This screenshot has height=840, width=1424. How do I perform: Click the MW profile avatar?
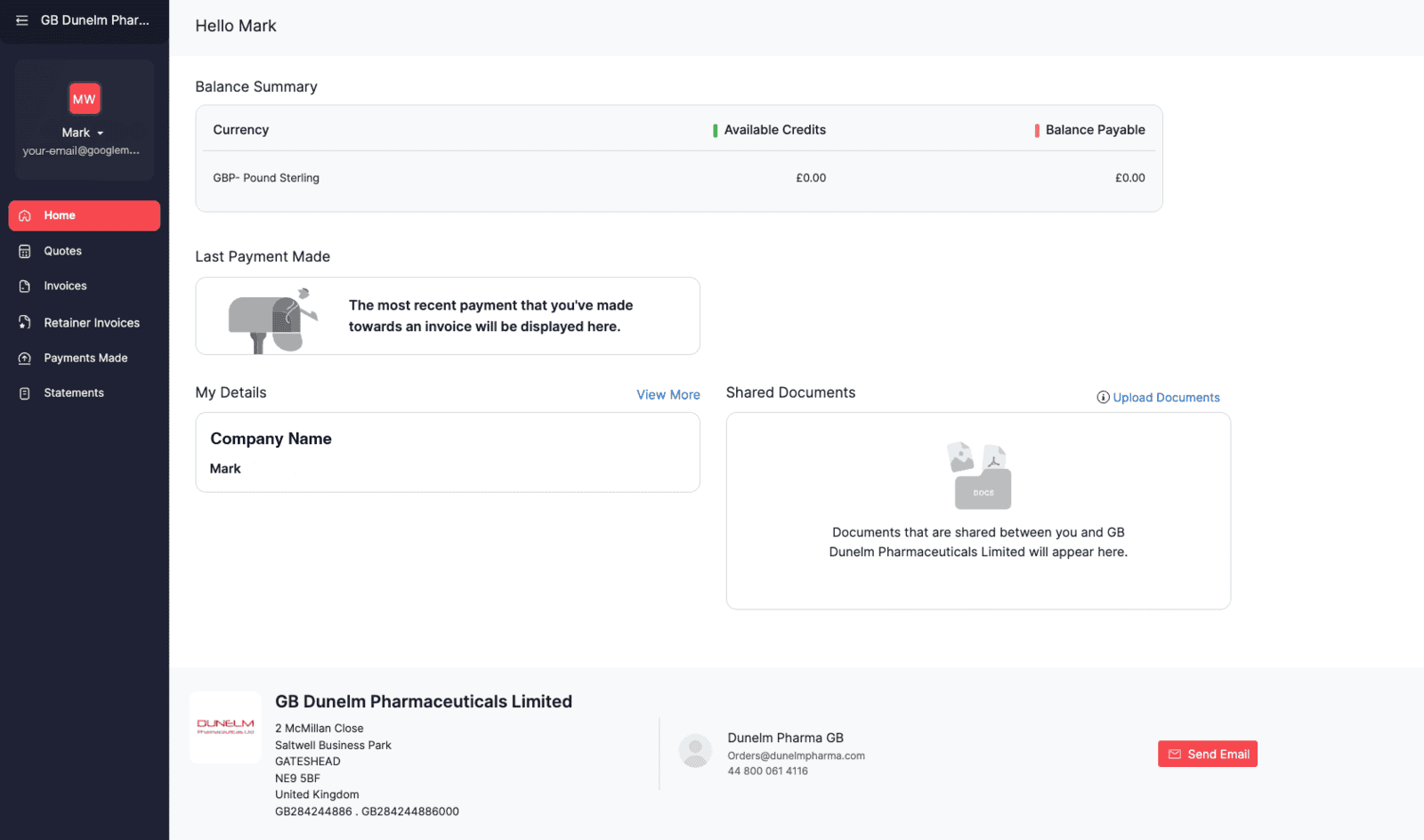pos(85,99)
